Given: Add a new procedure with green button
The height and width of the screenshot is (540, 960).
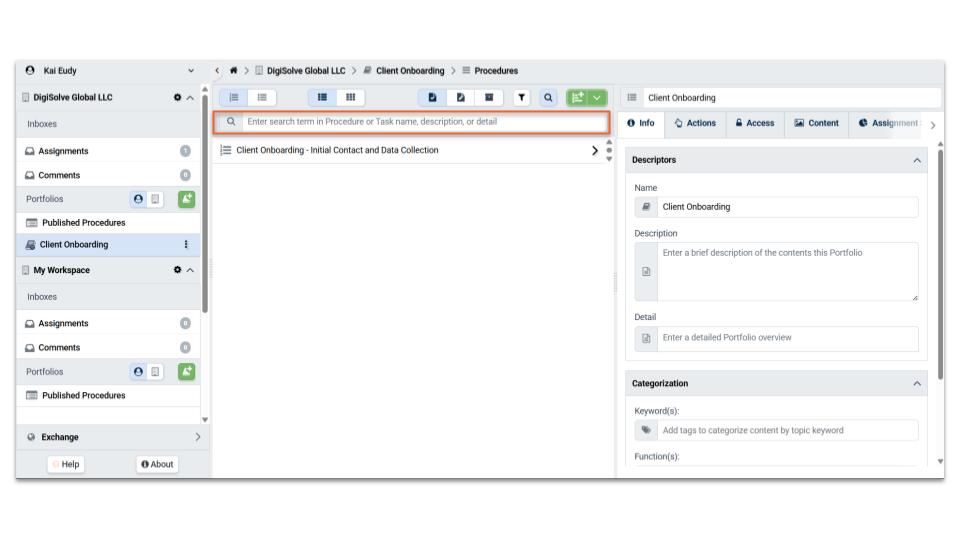Looking at the screenshot, I should (x=577, y=97).
